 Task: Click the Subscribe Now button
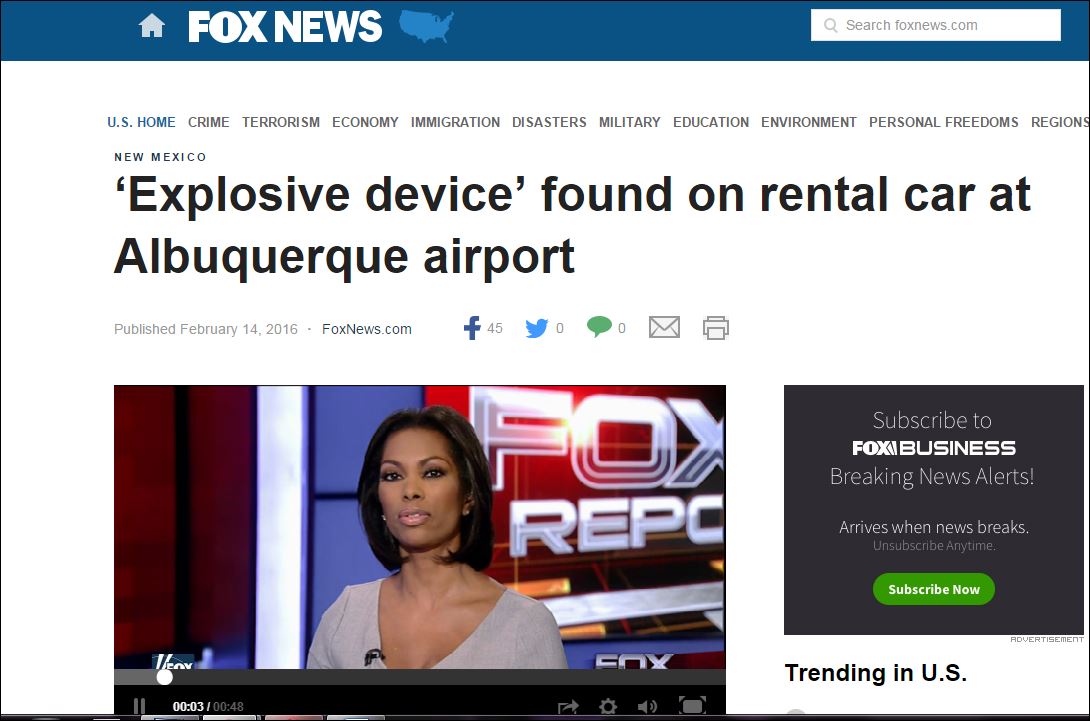tap(934, 589)
